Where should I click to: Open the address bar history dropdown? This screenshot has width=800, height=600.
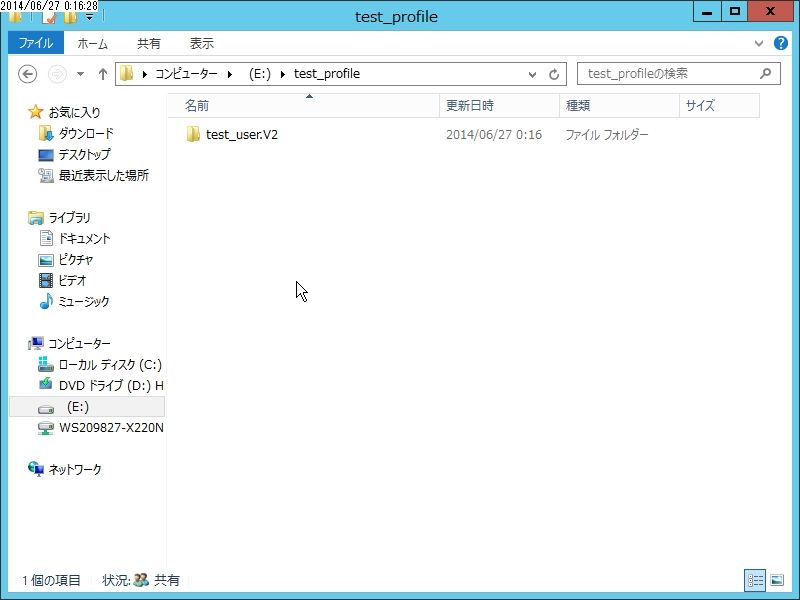(x=532, y=74)
